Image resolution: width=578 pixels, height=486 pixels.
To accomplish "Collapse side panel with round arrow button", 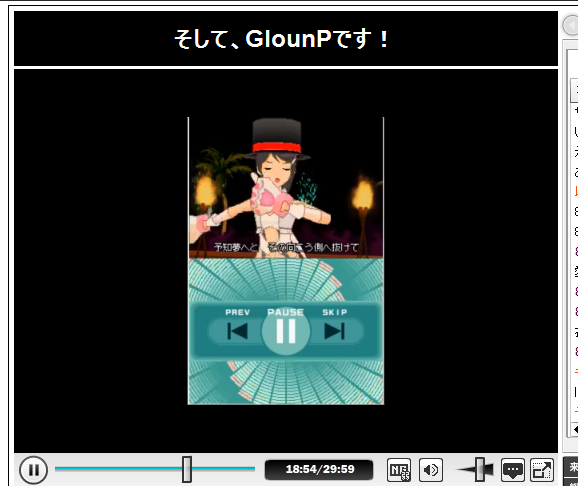I will click(x=571, y=25).
